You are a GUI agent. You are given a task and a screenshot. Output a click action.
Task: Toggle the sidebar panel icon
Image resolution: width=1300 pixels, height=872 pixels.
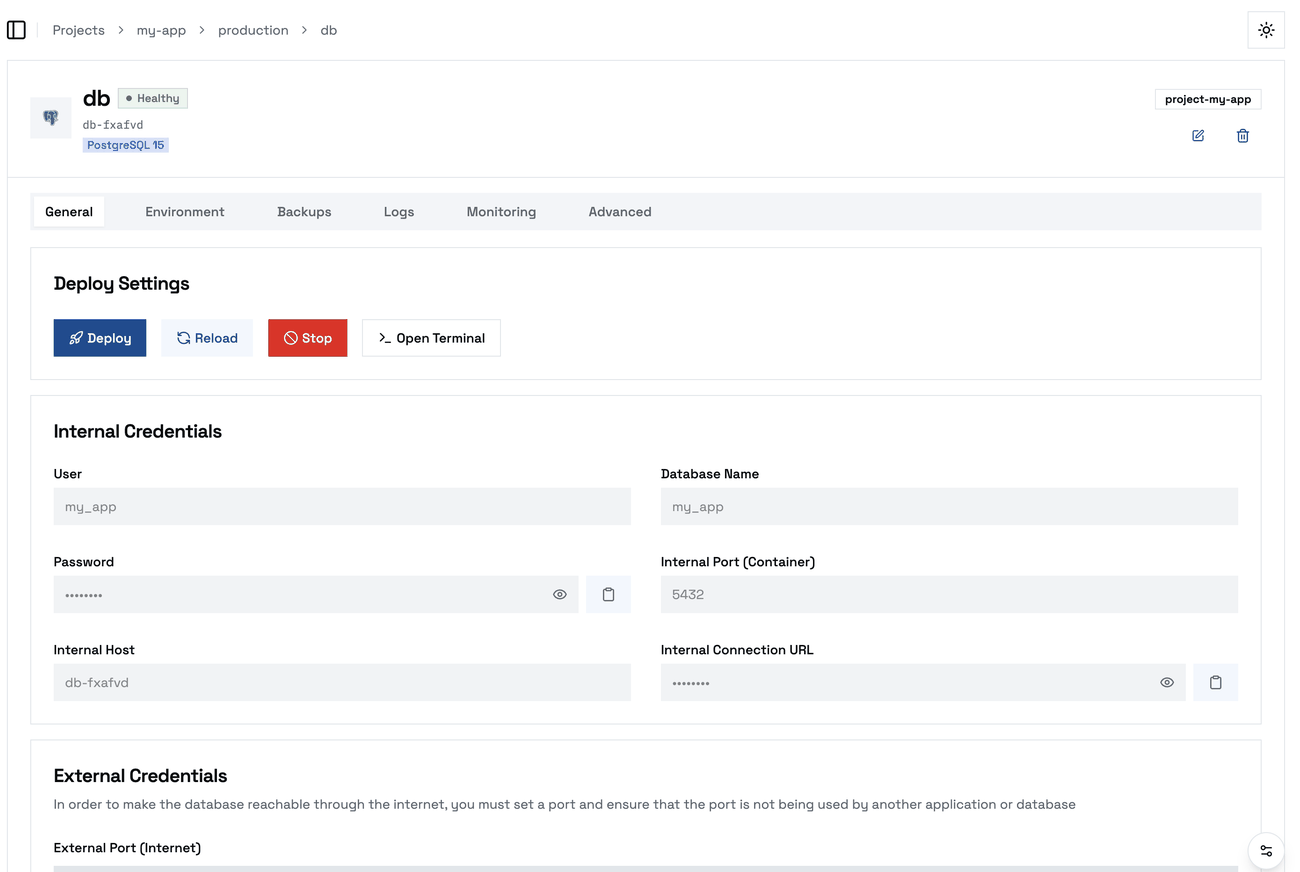[16, 30]
